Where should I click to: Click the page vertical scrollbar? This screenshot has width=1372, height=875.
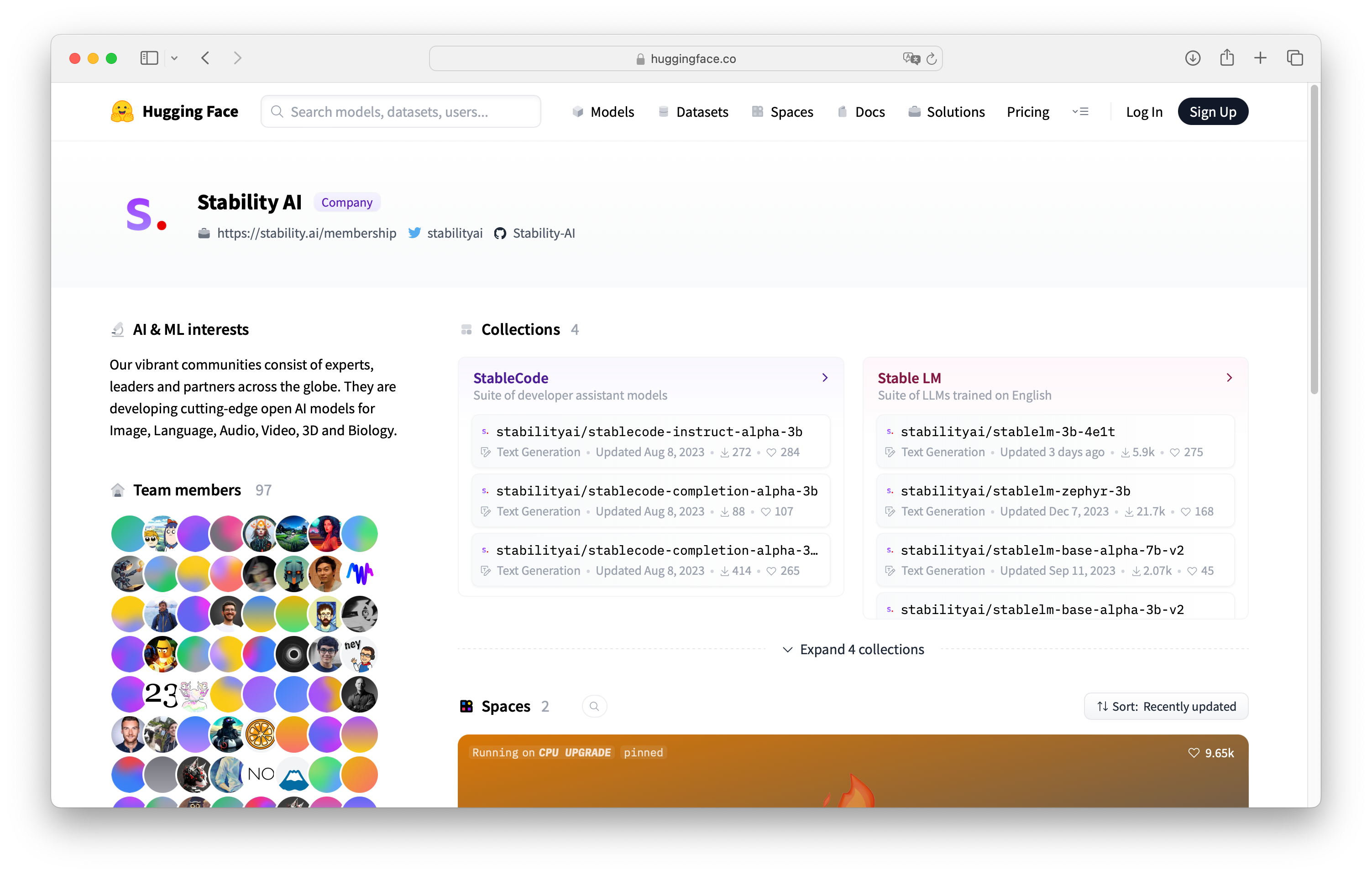click(1314, 239)
